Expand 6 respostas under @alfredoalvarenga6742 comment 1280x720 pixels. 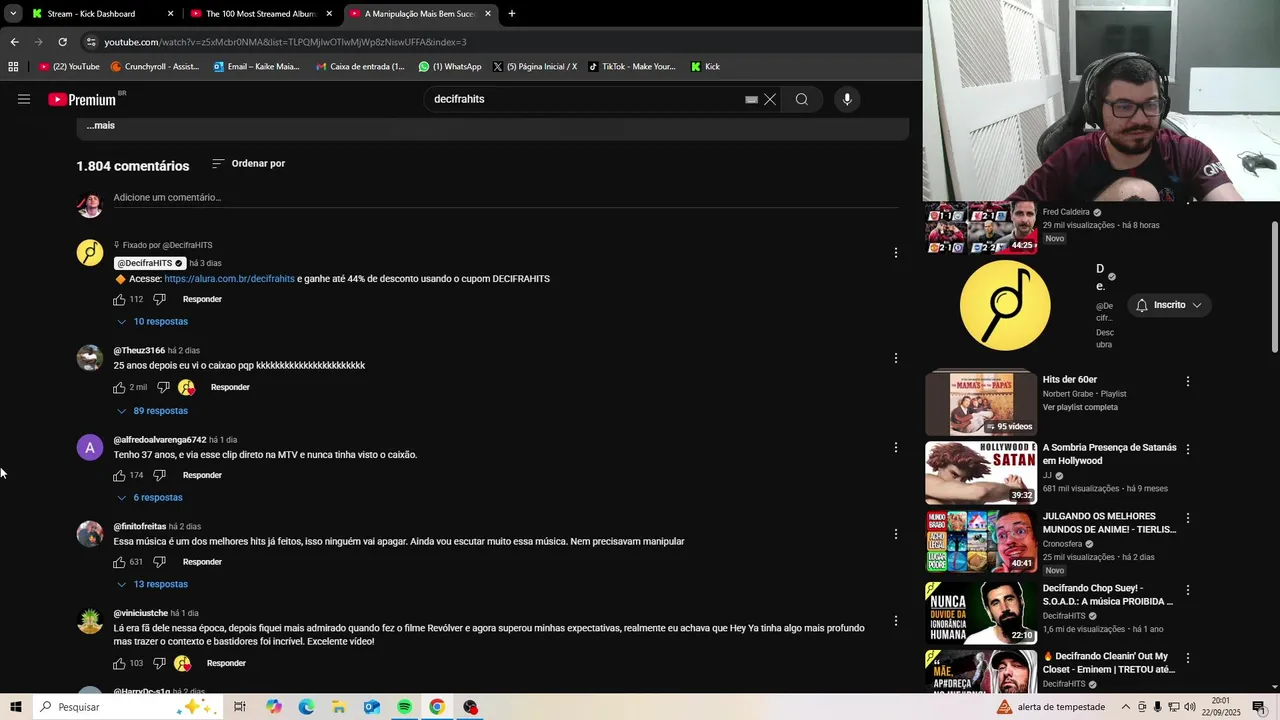click(150, 498)
